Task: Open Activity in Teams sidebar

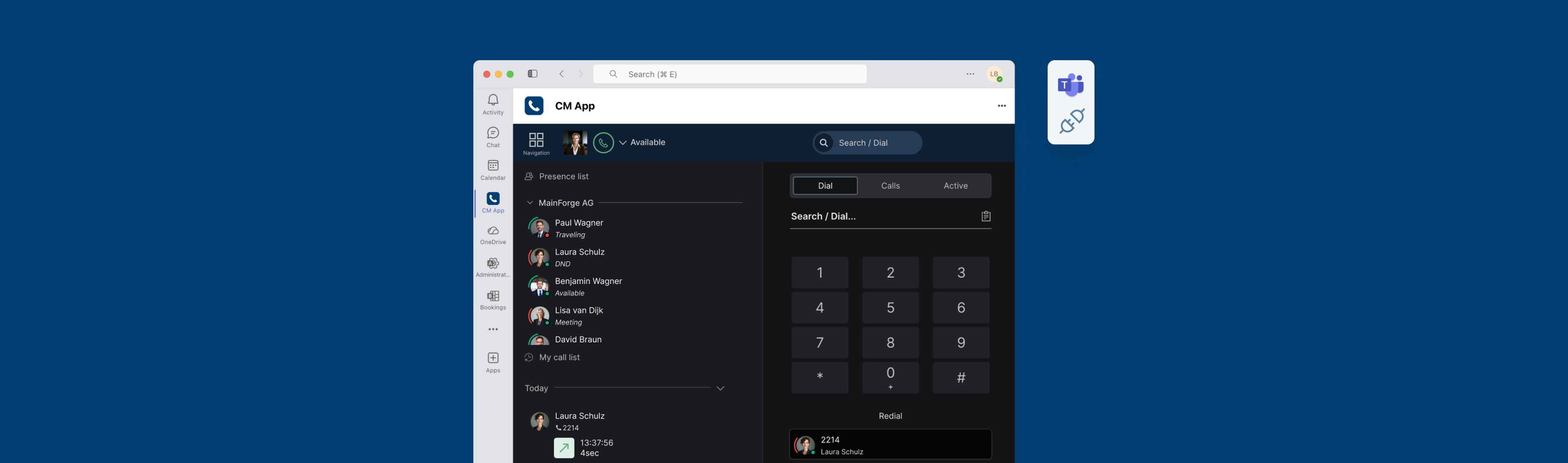Action: (x=493, y=104)
